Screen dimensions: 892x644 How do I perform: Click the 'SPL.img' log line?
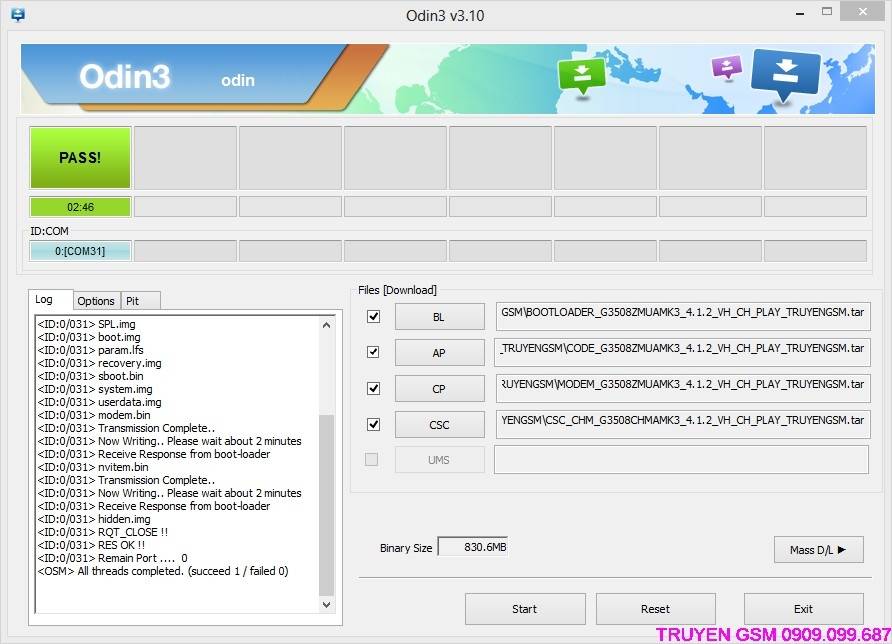click(x=86, y=324)
